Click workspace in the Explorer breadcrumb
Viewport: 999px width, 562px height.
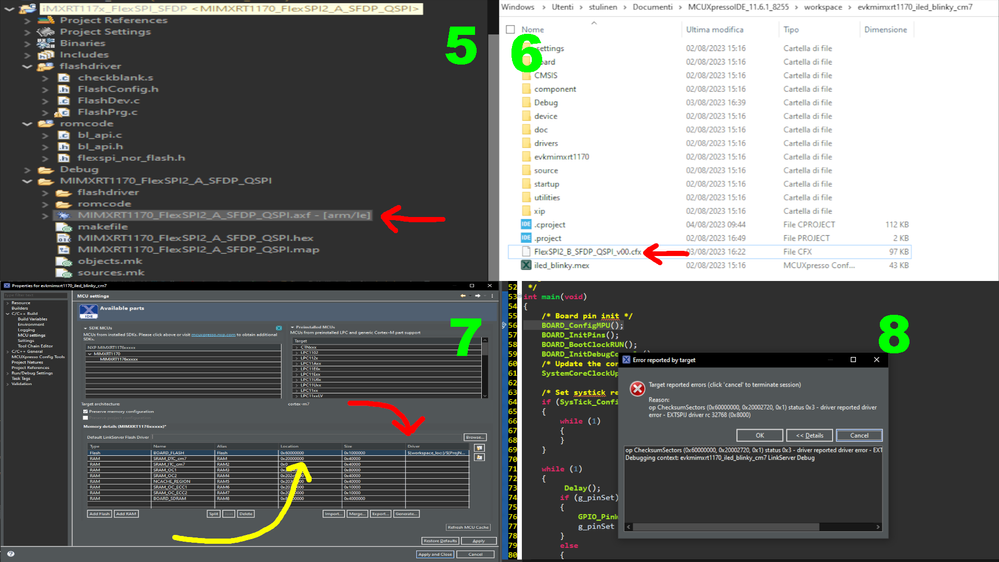(x=822, y=7)
